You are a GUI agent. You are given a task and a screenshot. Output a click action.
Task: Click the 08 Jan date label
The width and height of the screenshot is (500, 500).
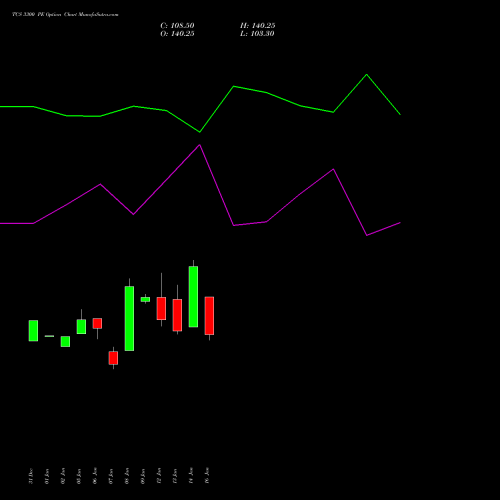(x=127, y=476)
